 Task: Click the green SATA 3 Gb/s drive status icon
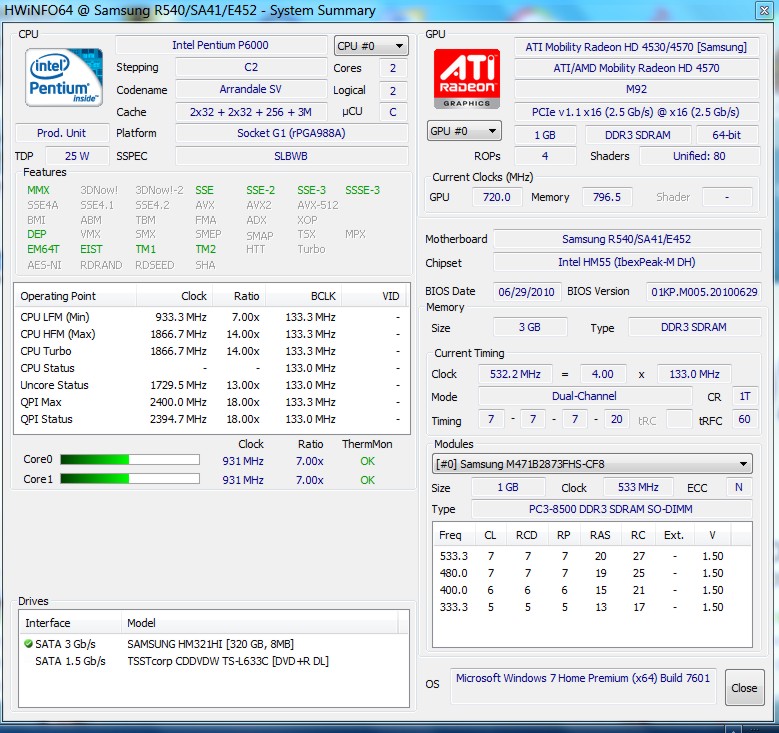28,644
